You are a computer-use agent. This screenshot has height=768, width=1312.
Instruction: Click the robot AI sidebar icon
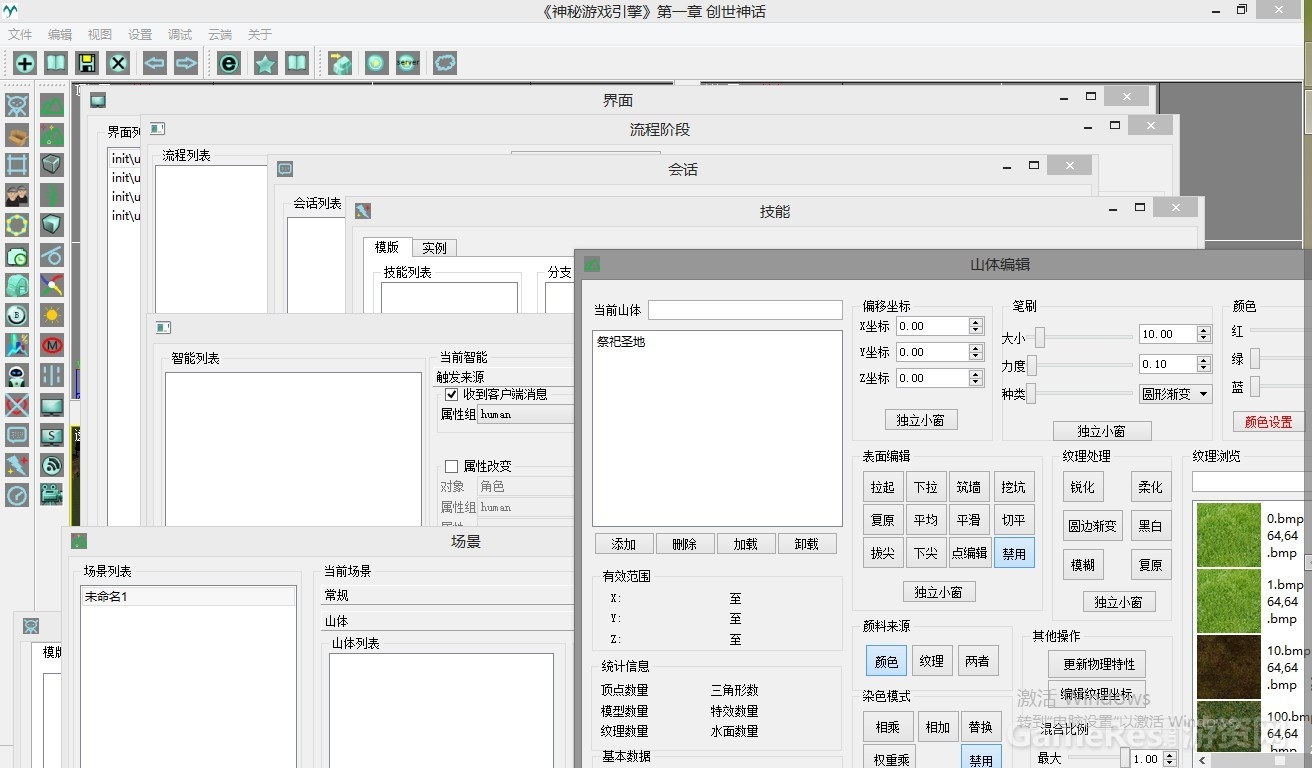click(17, 375)
